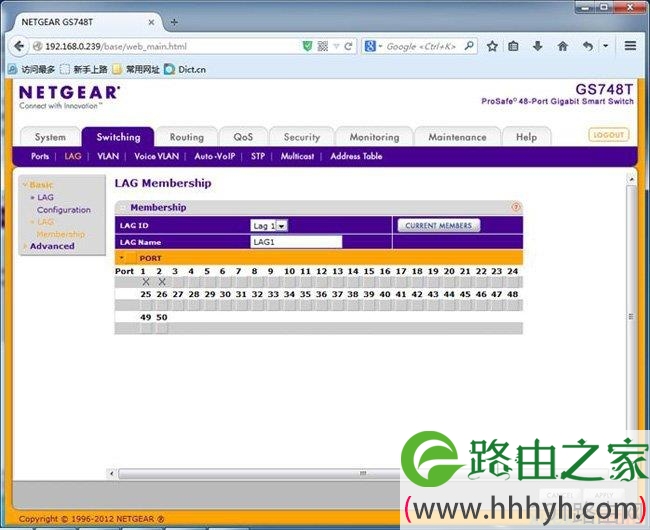Click the QR code icon in address bar

pos(323,46)
